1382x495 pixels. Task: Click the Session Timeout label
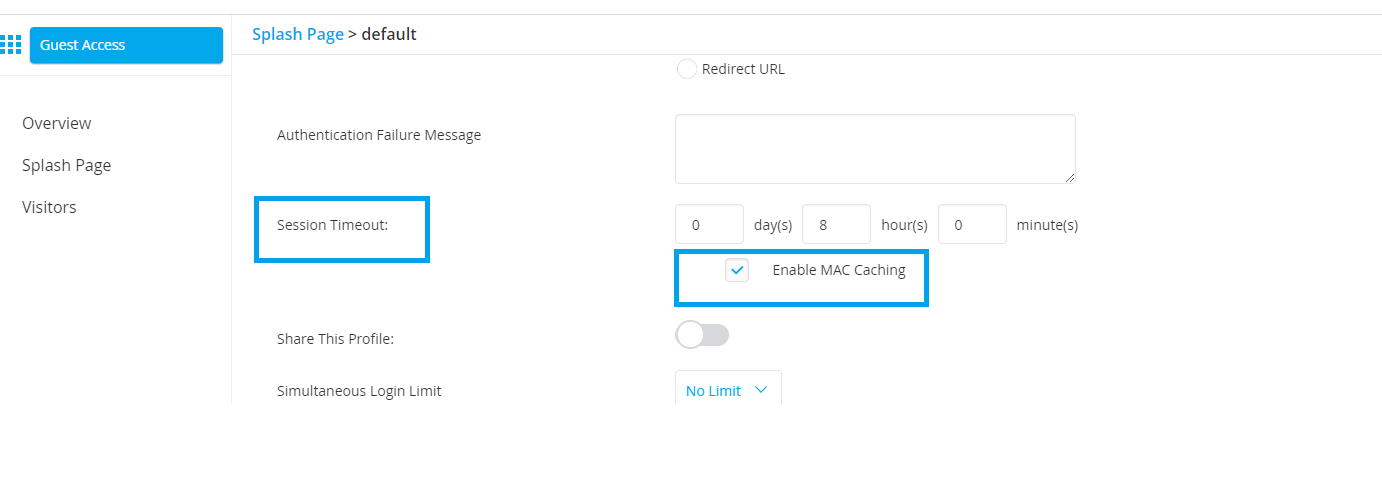tap(332, 225)
